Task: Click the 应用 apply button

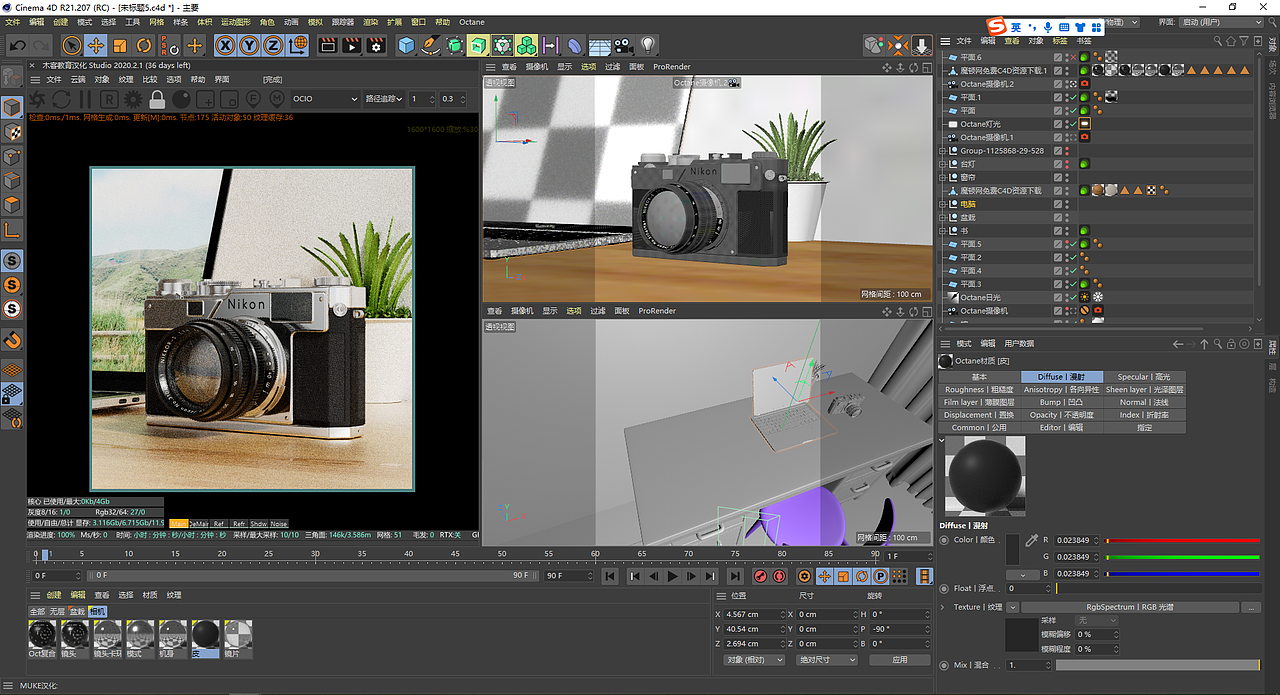Action: 900,660
